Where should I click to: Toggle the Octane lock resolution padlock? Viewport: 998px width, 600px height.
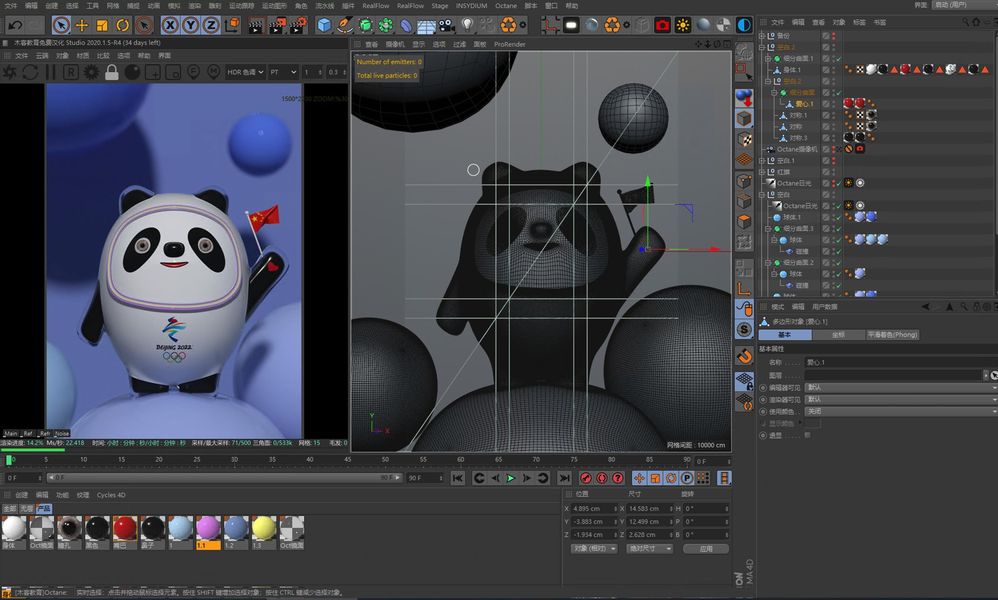111,72
